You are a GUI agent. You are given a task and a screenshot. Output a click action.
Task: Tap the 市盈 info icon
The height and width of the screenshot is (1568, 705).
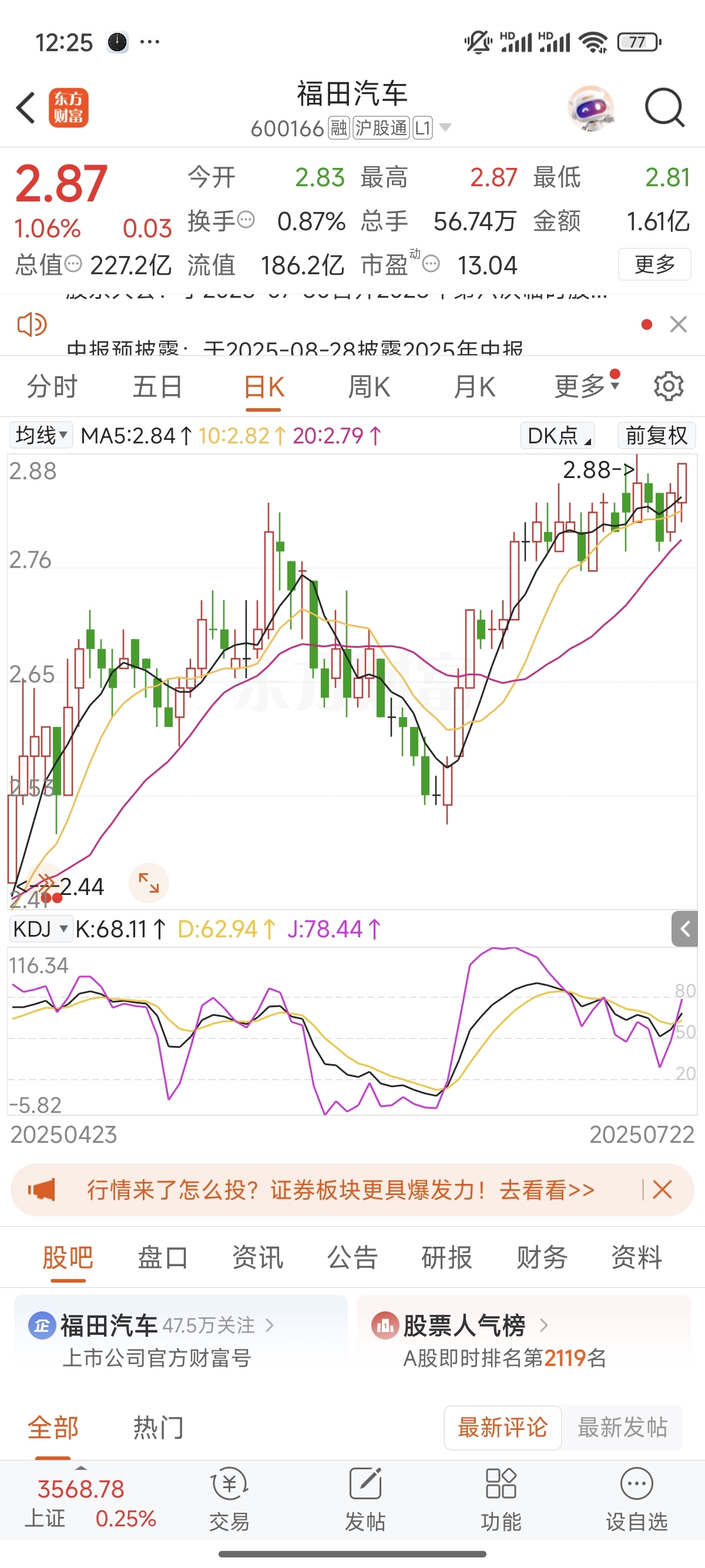point(431,264)
